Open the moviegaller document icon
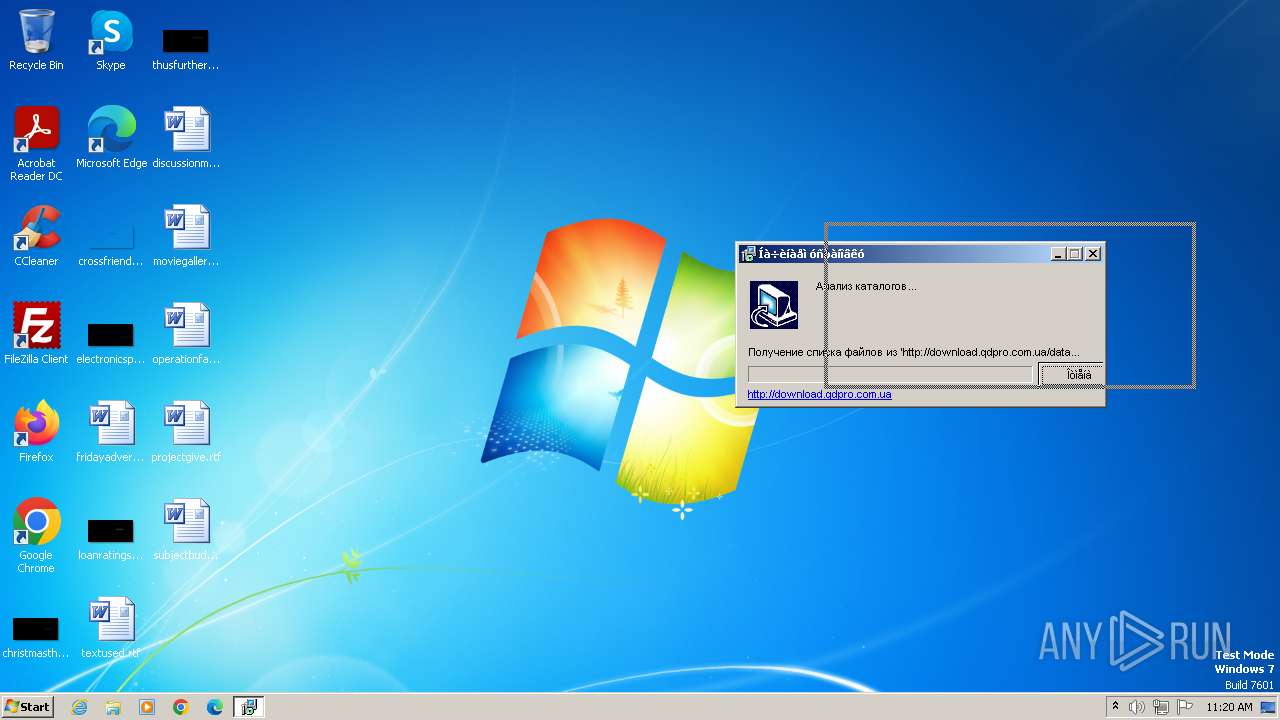 [186, 235]
